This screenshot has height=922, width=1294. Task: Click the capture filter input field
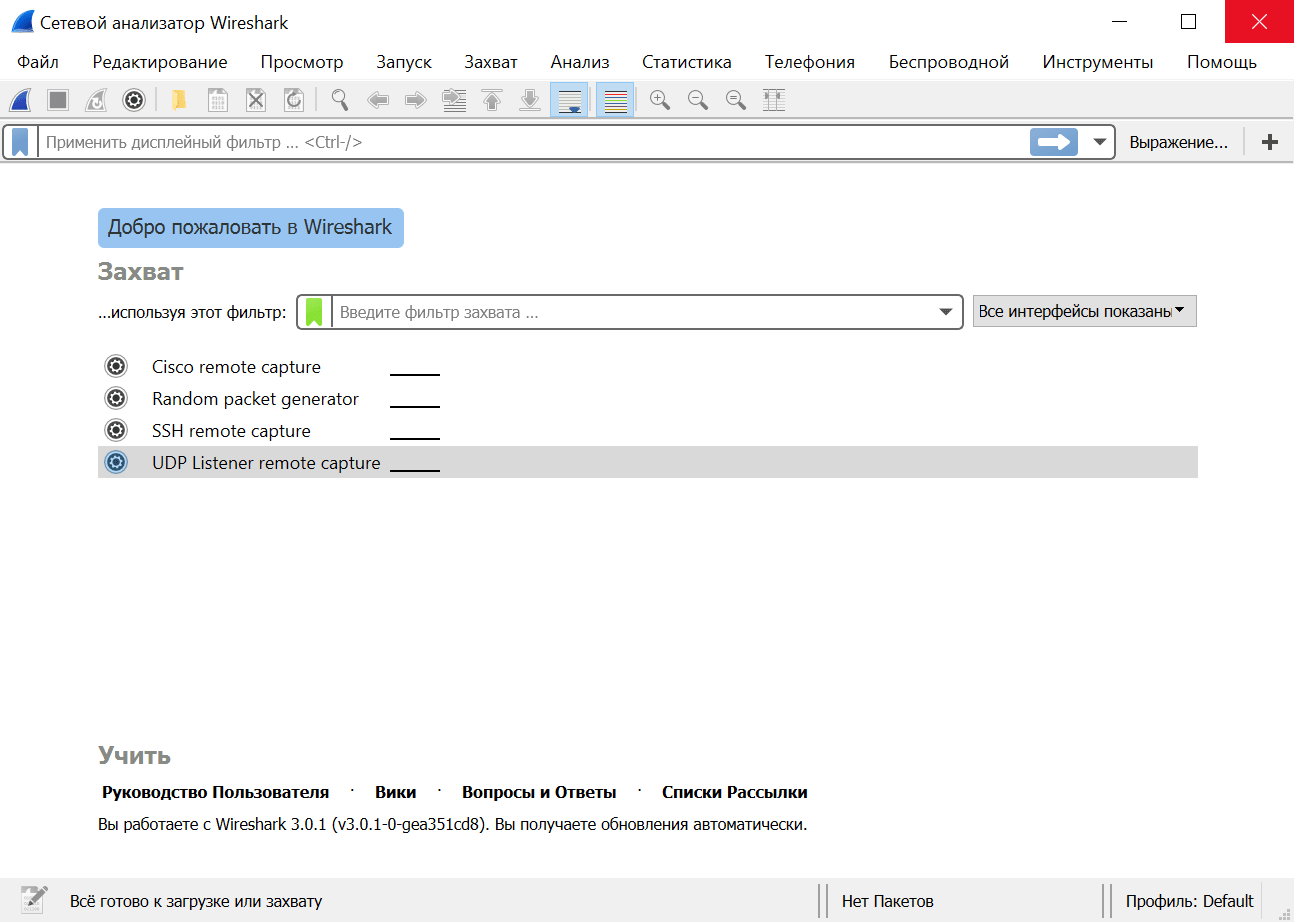pyautogui.click(x=632, y=312)
